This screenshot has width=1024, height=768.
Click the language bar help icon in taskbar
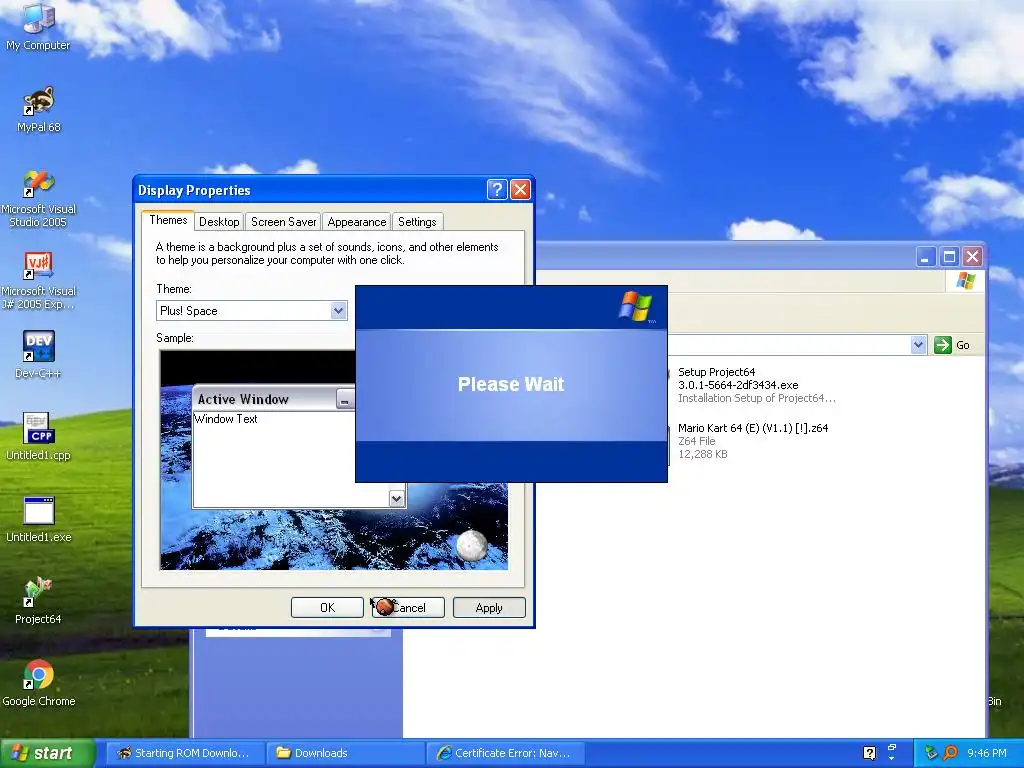tap(869, 753)
